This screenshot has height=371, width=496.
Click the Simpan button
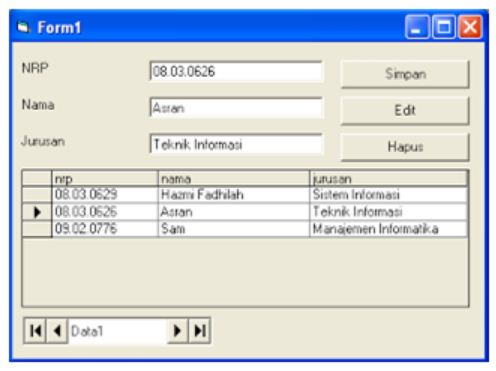405,74
